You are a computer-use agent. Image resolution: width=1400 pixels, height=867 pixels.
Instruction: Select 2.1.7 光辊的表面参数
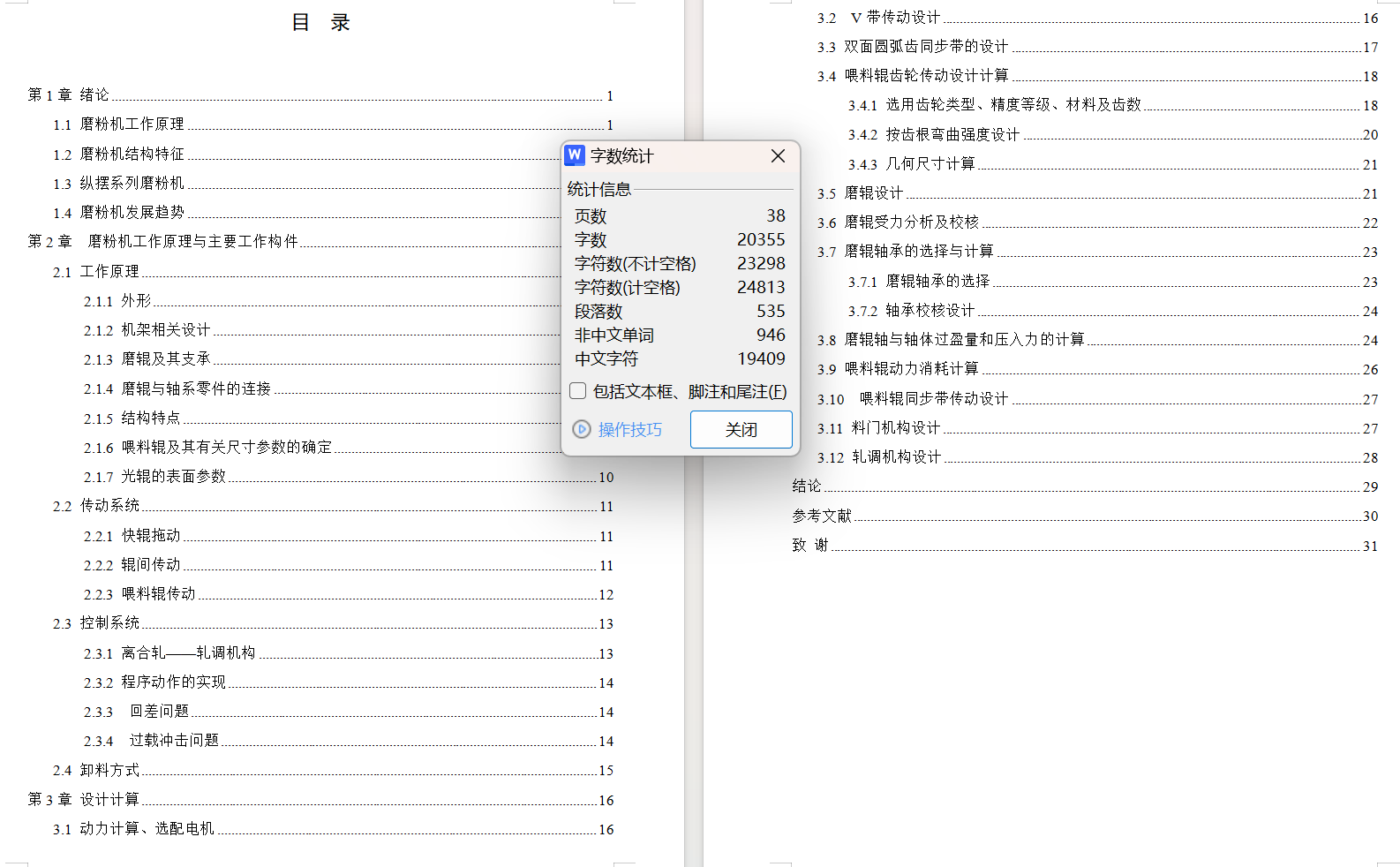click(349, 477)
